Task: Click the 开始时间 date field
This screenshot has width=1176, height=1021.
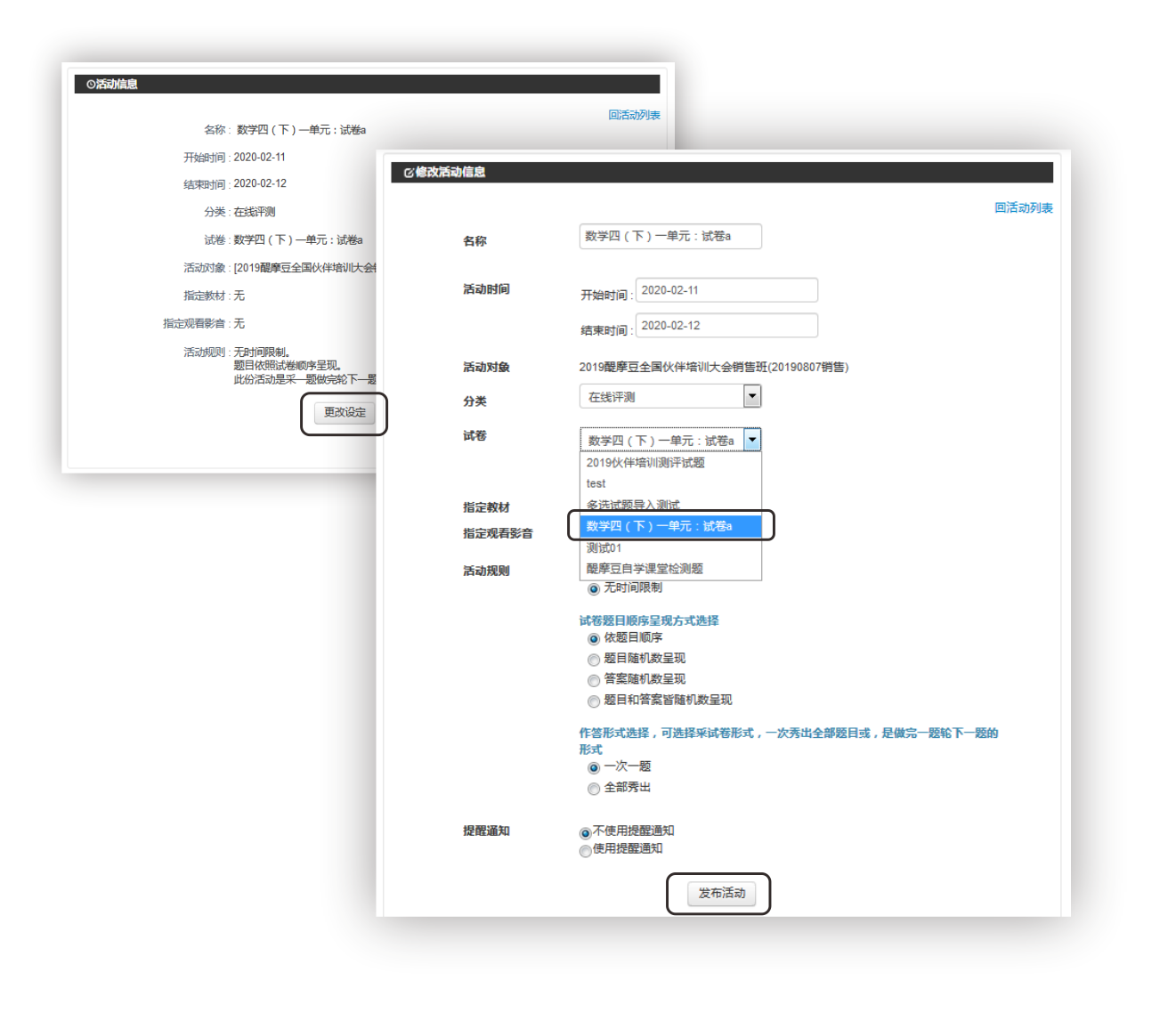Action: [x=726, y=291]
